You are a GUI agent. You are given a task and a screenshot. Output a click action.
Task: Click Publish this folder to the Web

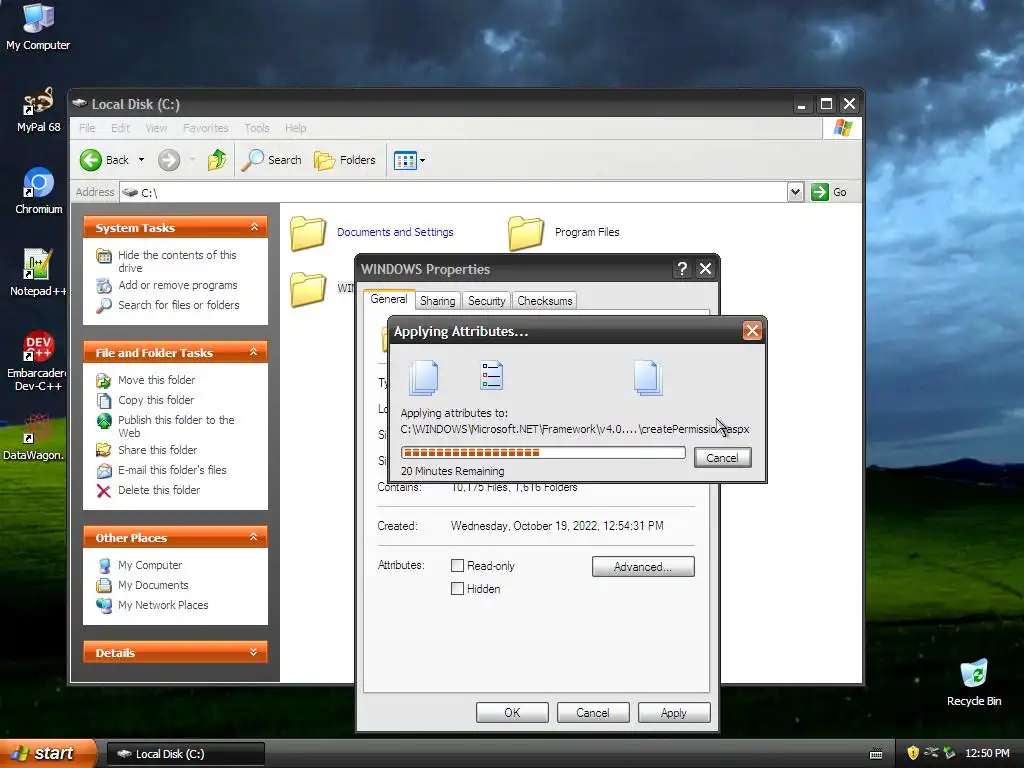176,426
